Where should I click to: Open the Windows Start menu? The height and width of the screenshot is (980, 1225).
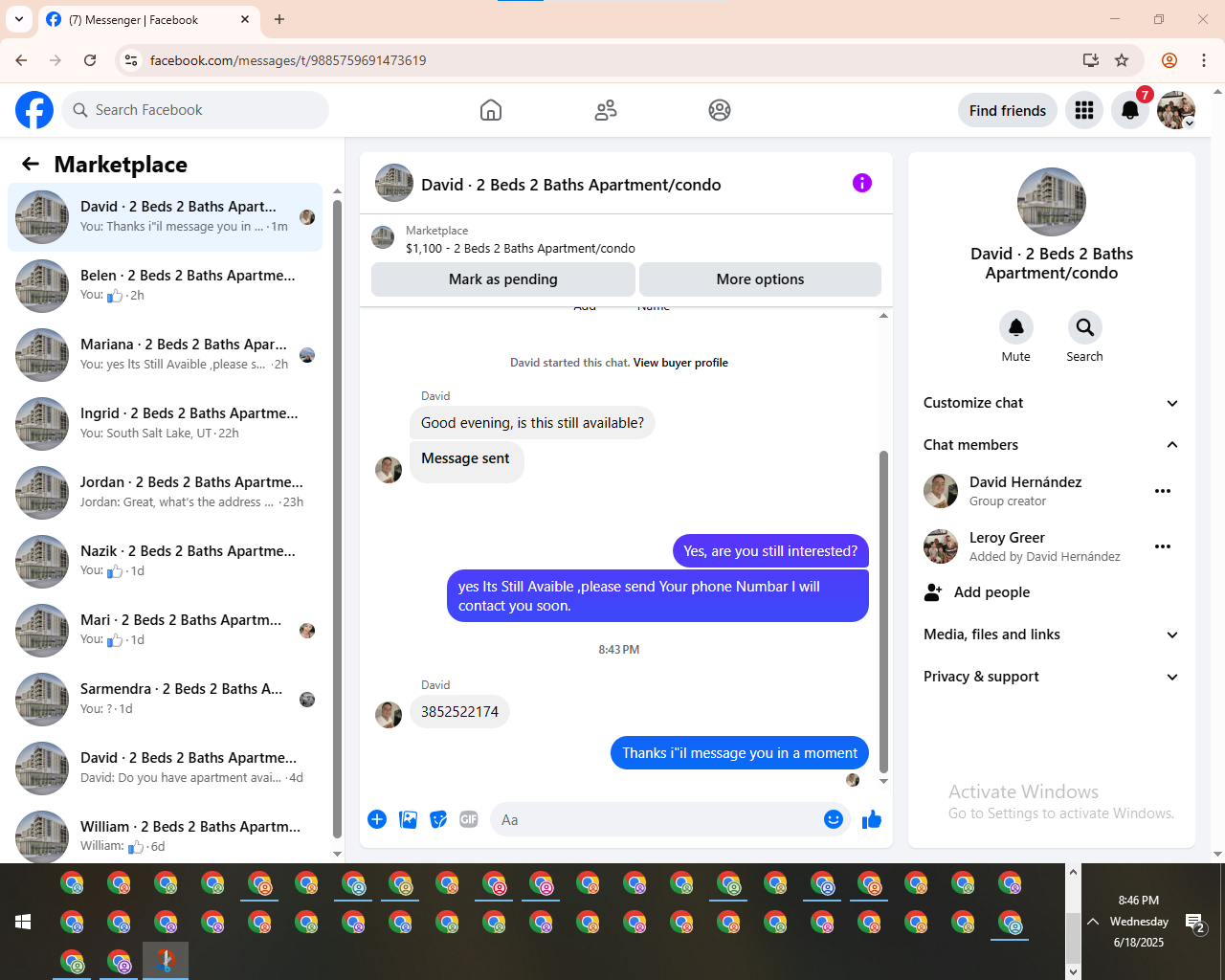[23, 922]
